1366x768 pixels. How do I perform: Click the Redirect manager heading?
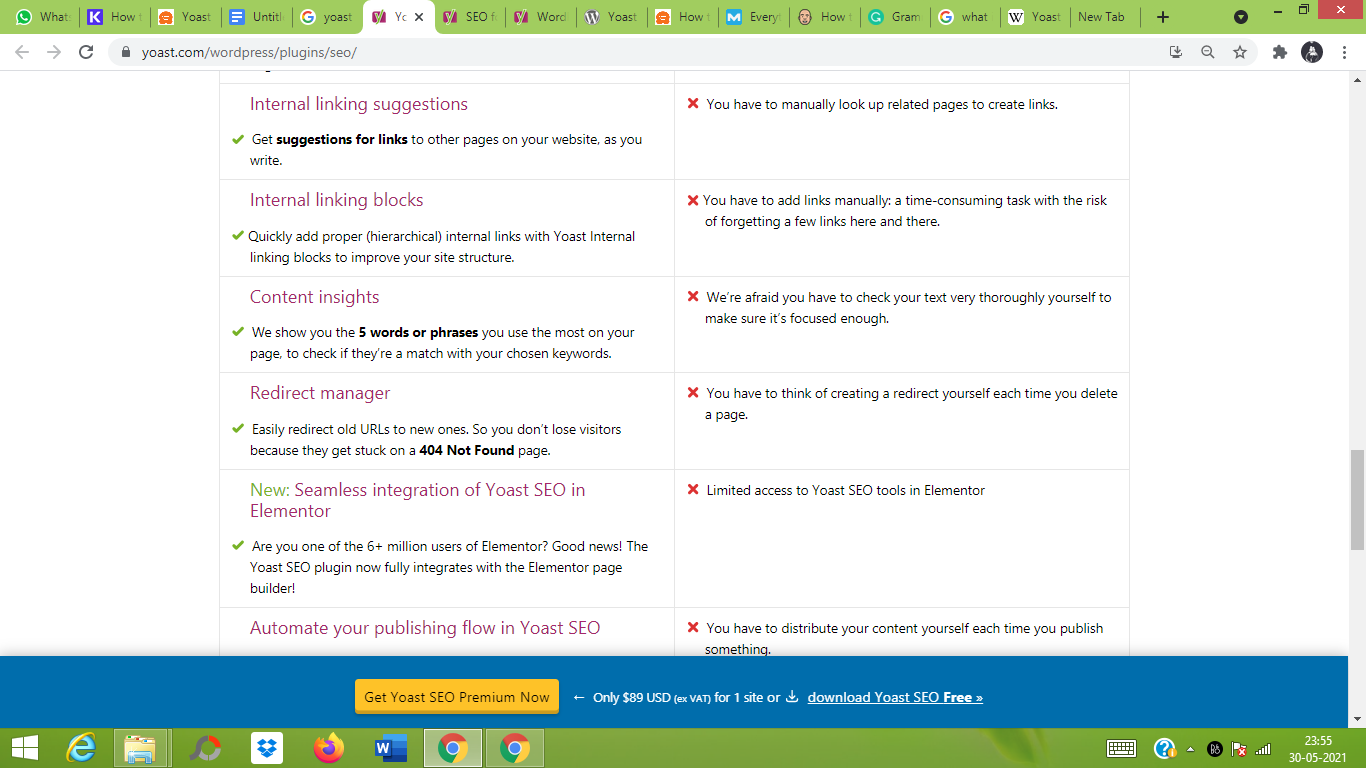tap(320, 393)
